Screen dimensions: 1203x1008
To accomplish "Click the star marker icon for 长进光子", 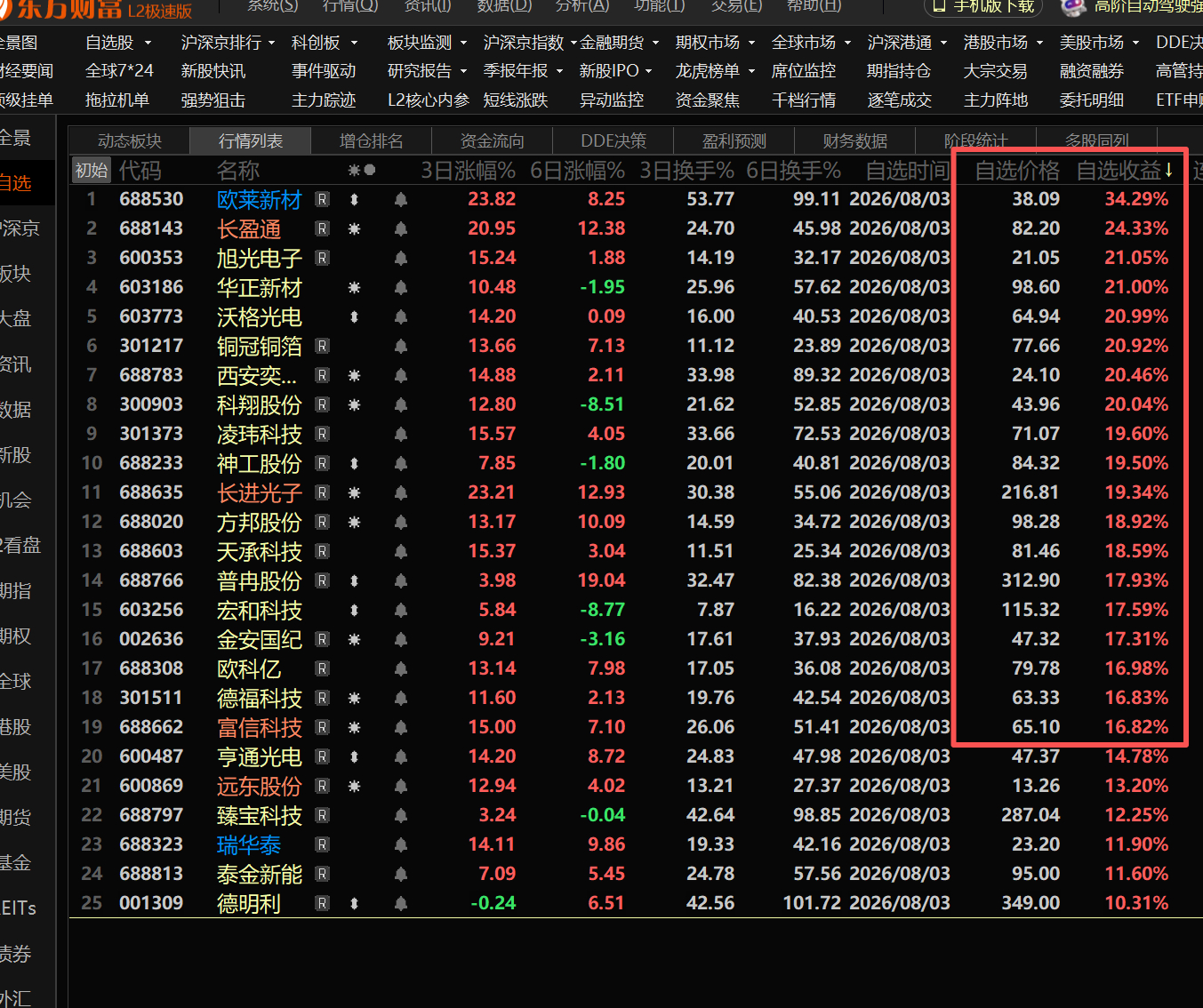I will pyautogui.click(x=354, y=493).
